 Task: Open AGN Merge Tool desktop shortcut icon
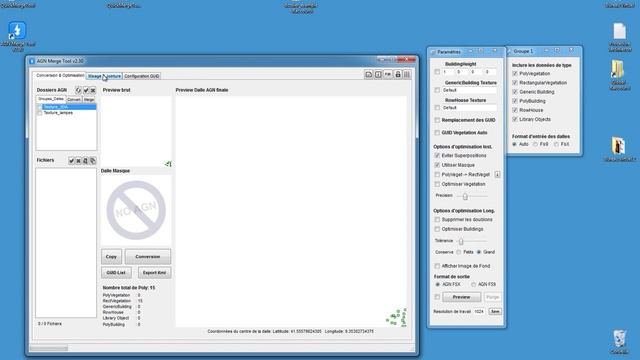(17, 31)
